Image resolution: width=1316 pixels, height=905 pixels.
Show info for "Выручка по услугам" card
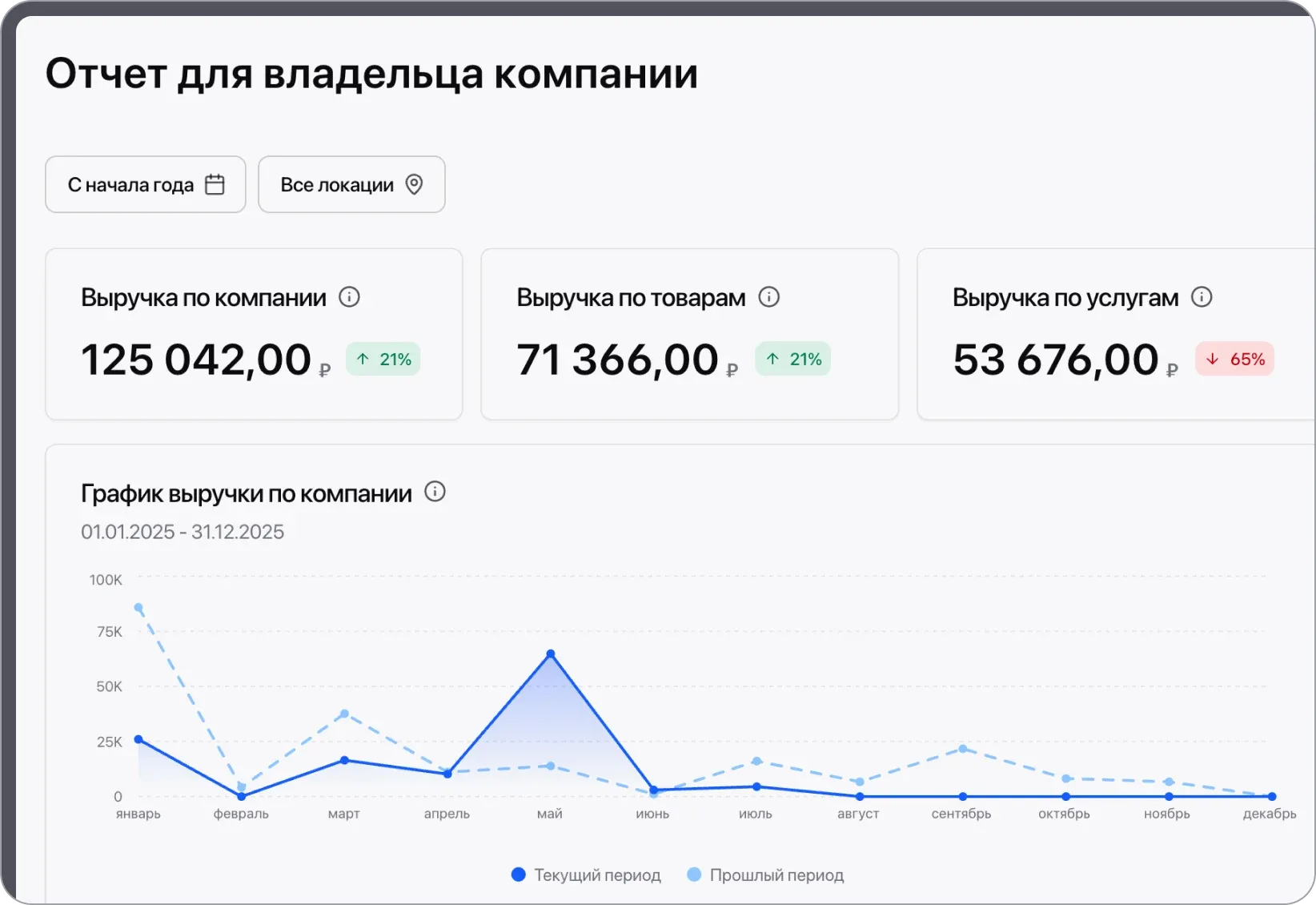(1202, 297)
